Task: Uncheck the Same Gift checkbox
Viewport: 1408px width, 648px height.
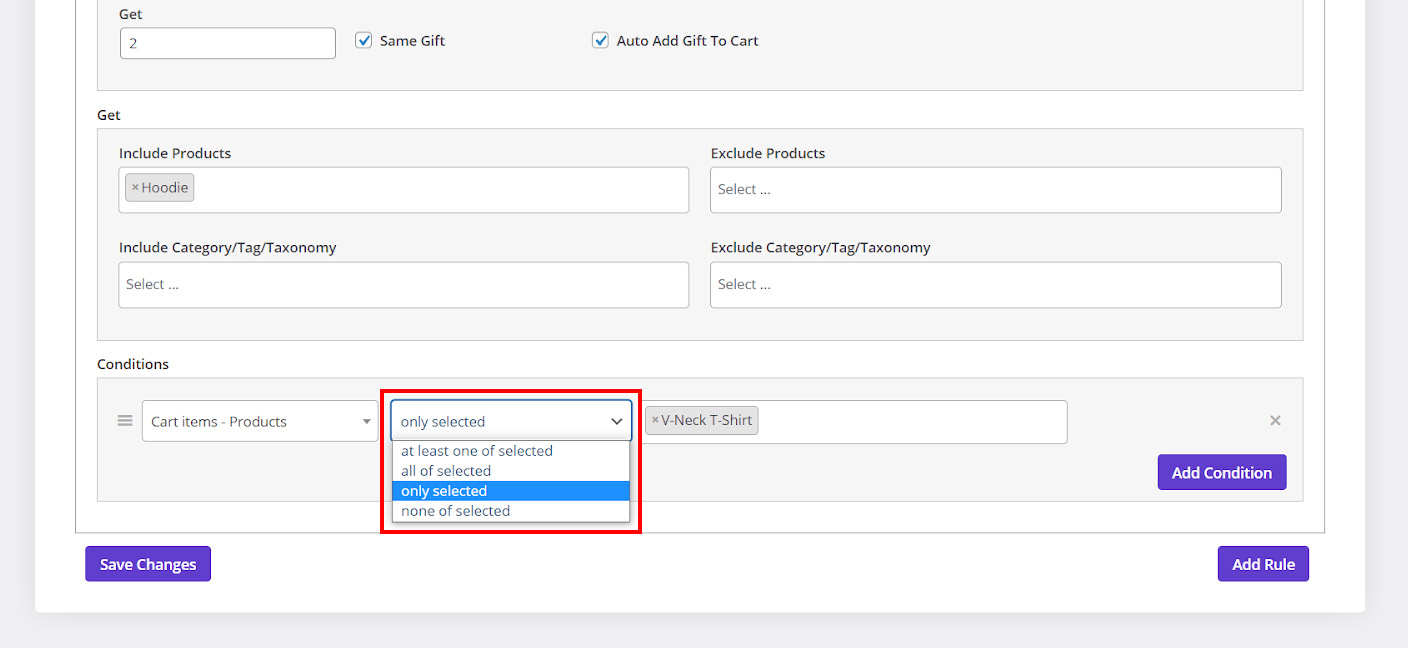Action: pos(364,41)
